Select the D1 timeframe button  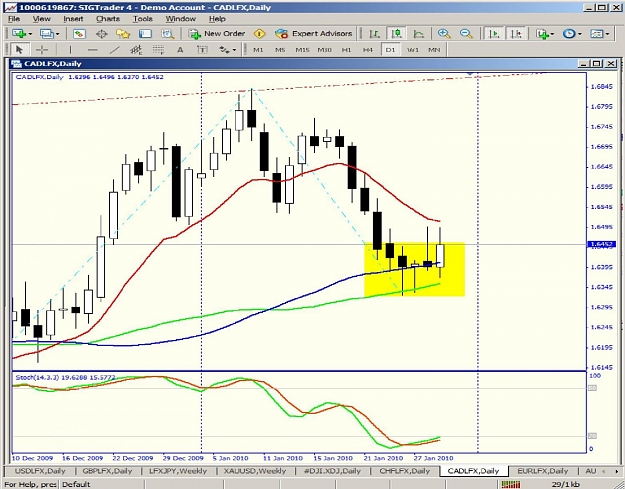point(390,50)
